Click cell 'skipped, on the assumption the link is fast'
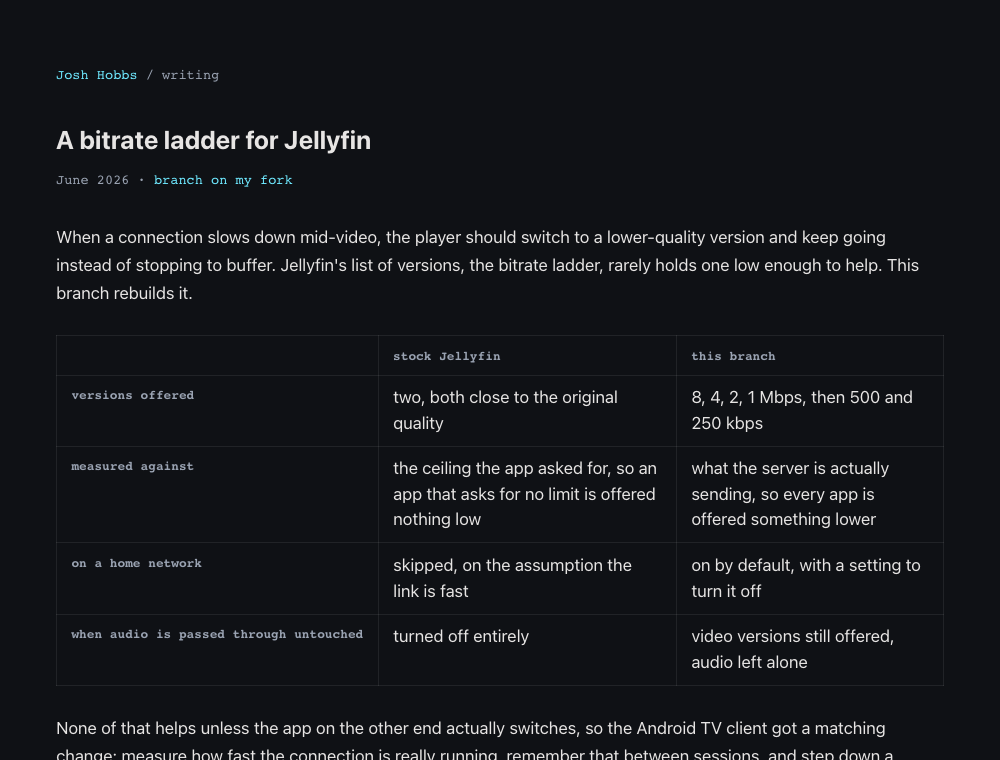1000x760 pixels. 527,579
